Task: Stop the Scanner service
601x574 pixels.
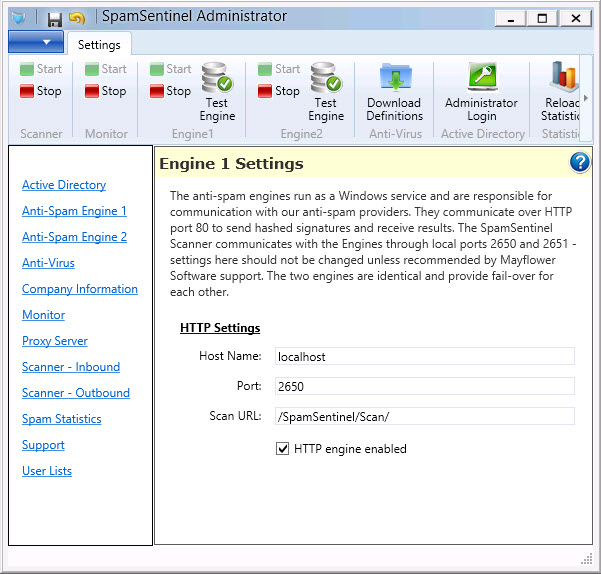Action: pos(41,91)
